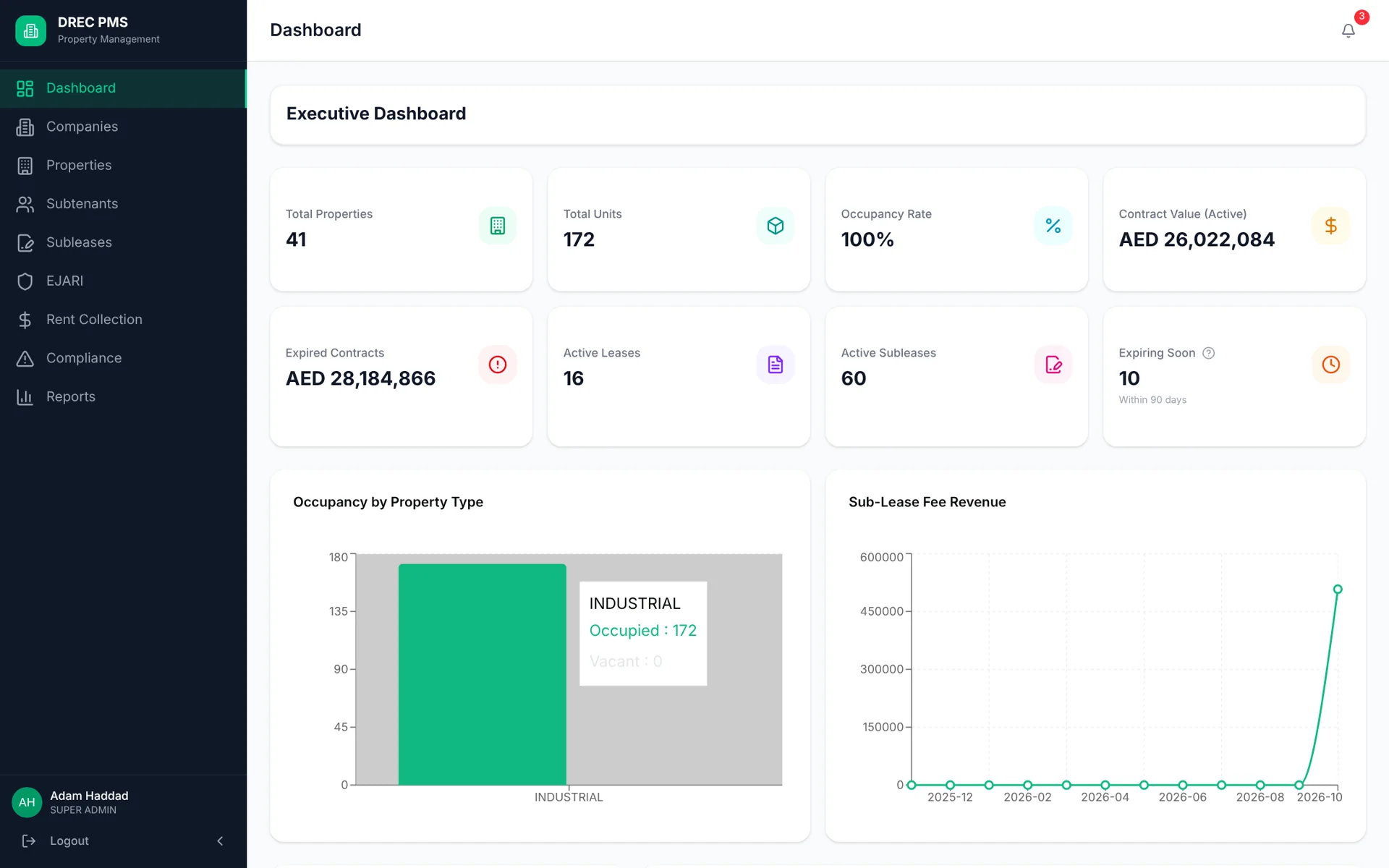Image resolution: width=1389 pixels, height=868 pixels.
Task: Open the Subleases page
Action: 123,242
